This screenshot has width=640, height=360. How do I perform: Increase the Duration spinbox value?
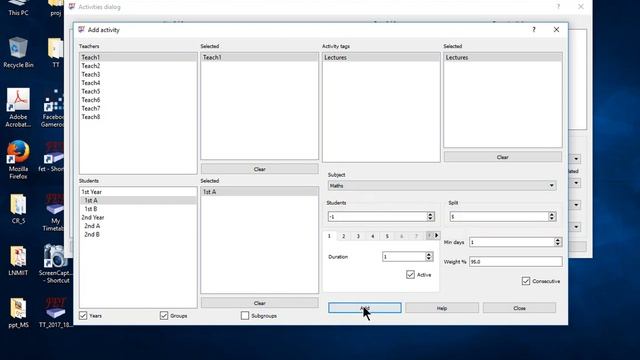428,254
